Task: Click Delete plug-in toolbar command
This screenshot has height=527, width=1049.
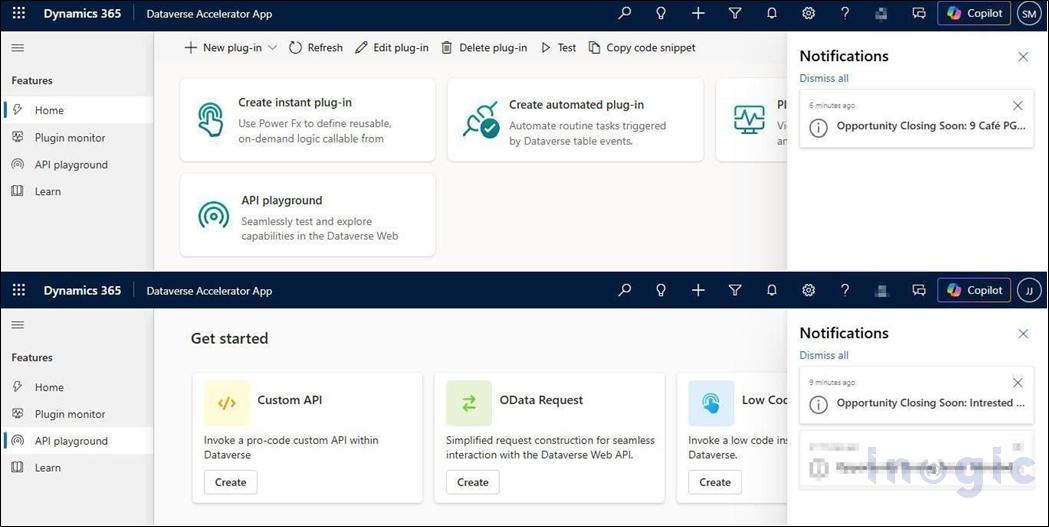Action: tap(484, 48)
